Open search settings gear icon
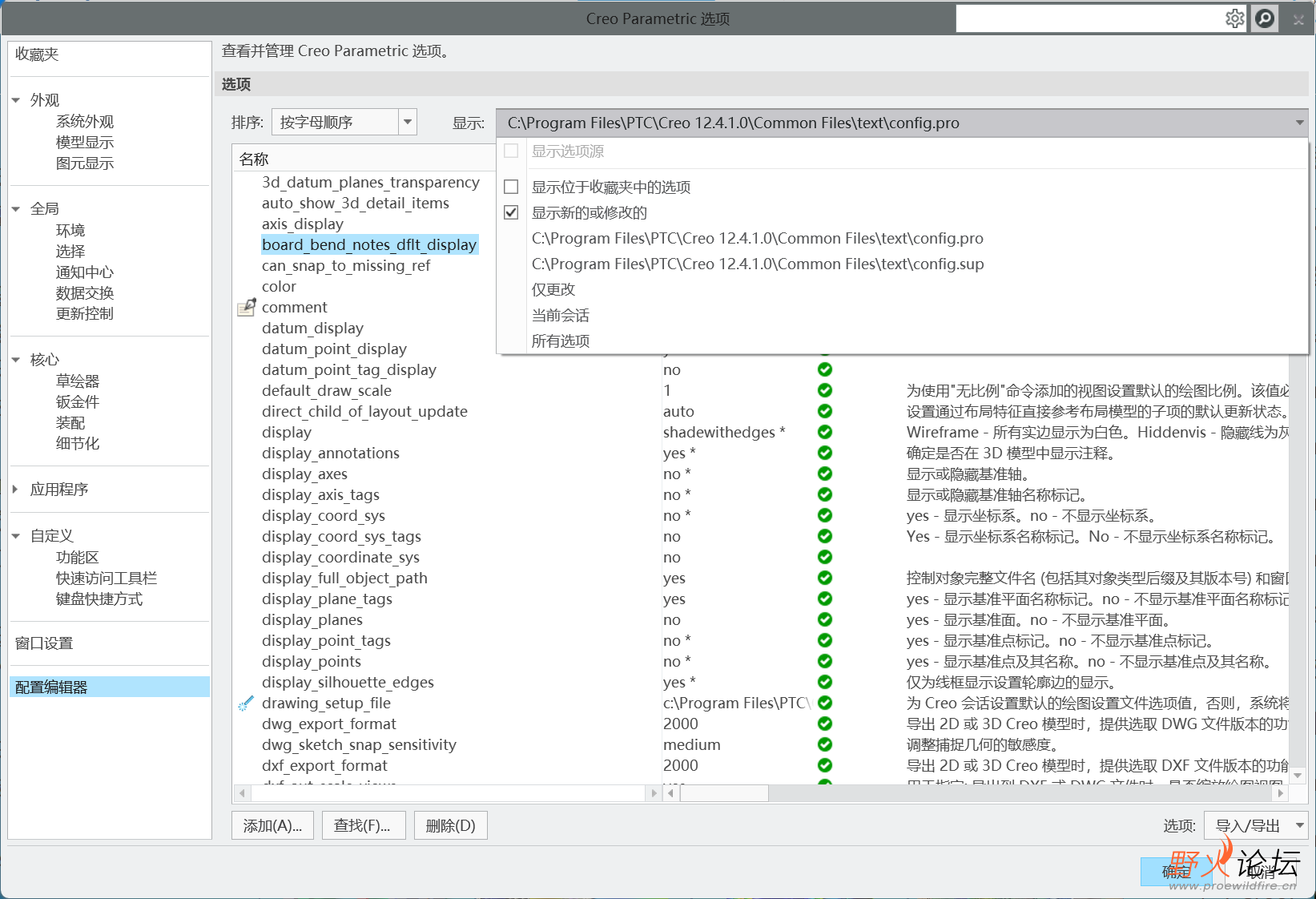This screenshot has width=1316, height=899. click(x=1235, y=18)
